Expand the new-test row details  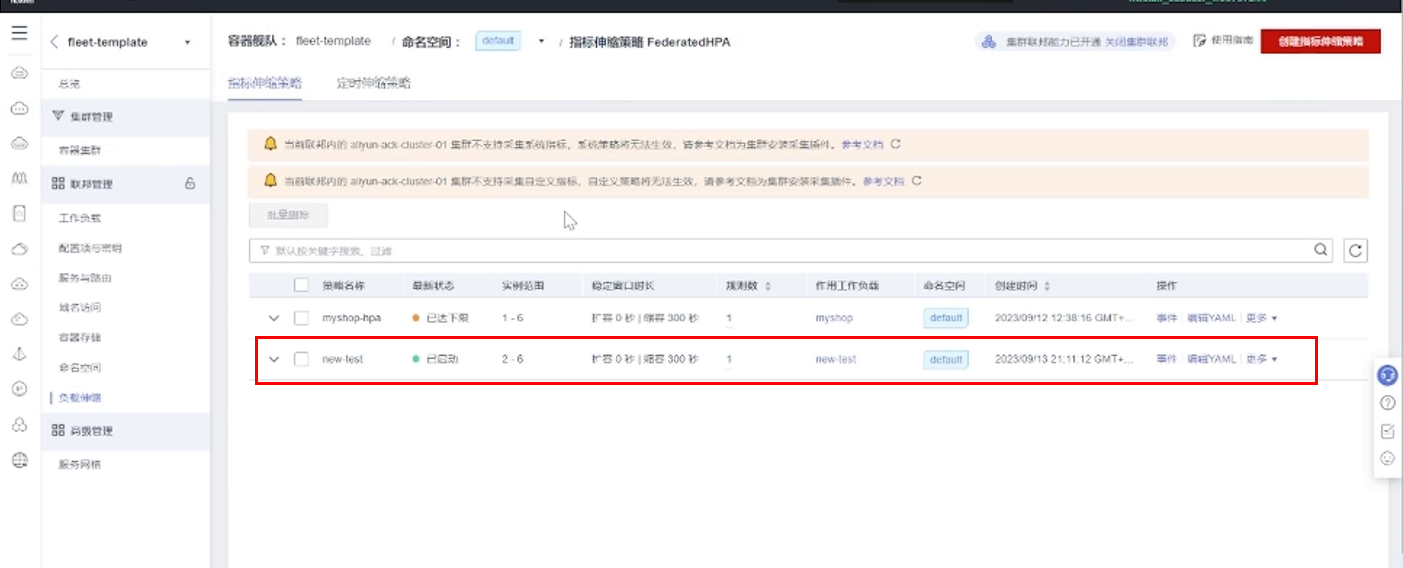[274, 359]
